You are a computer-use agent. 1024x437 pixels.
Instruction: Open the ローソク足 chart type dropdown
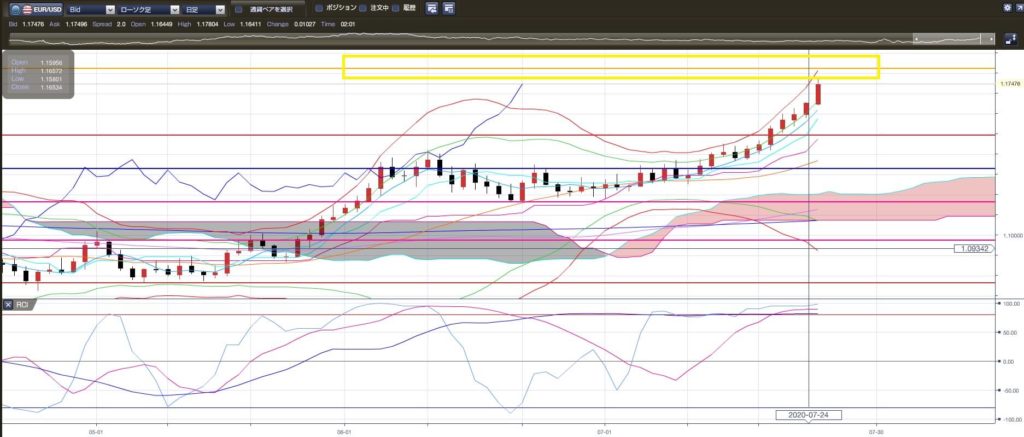150,10
